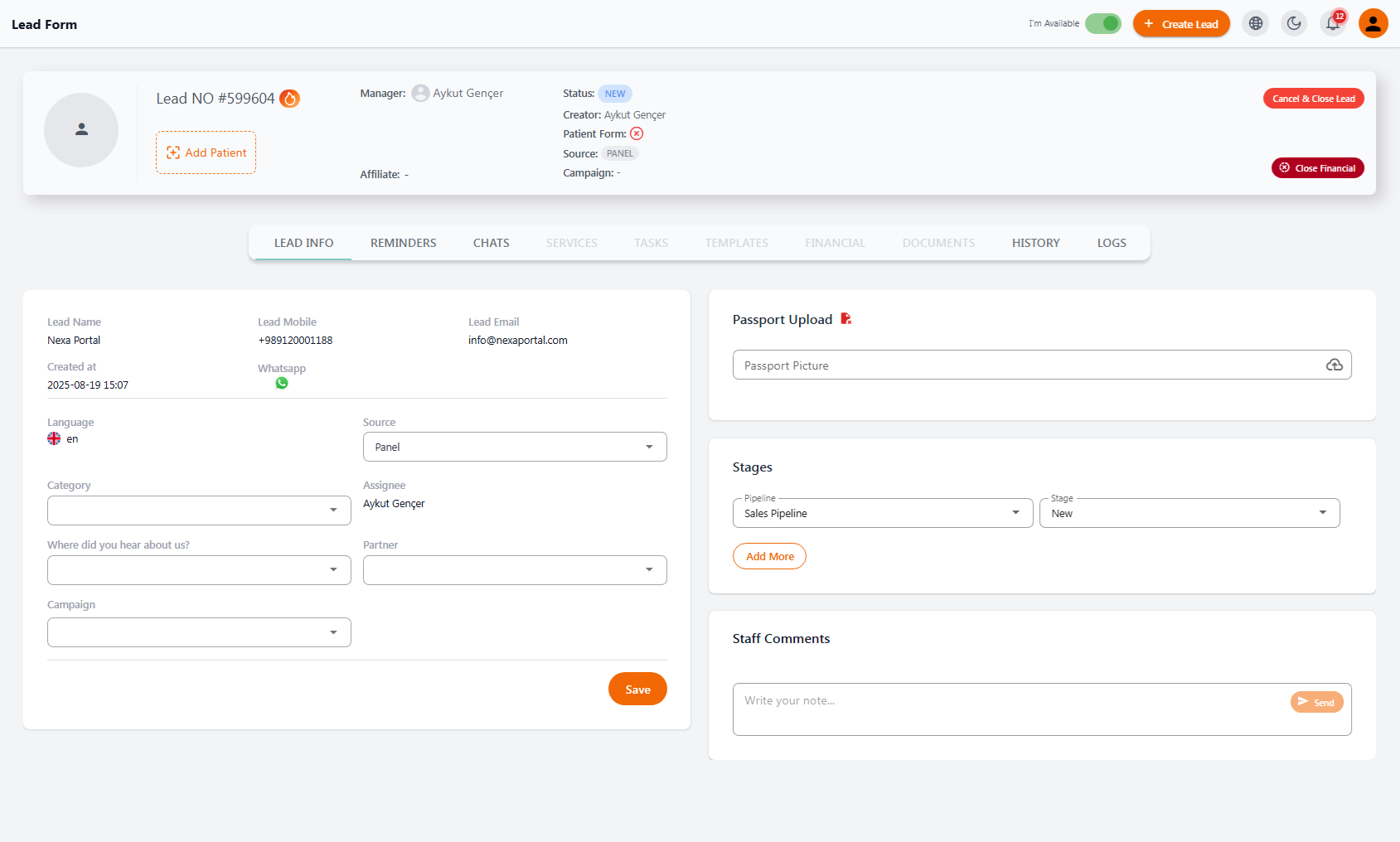Click the passport missing file icon

pyautogui.click(x=846, y=319)
